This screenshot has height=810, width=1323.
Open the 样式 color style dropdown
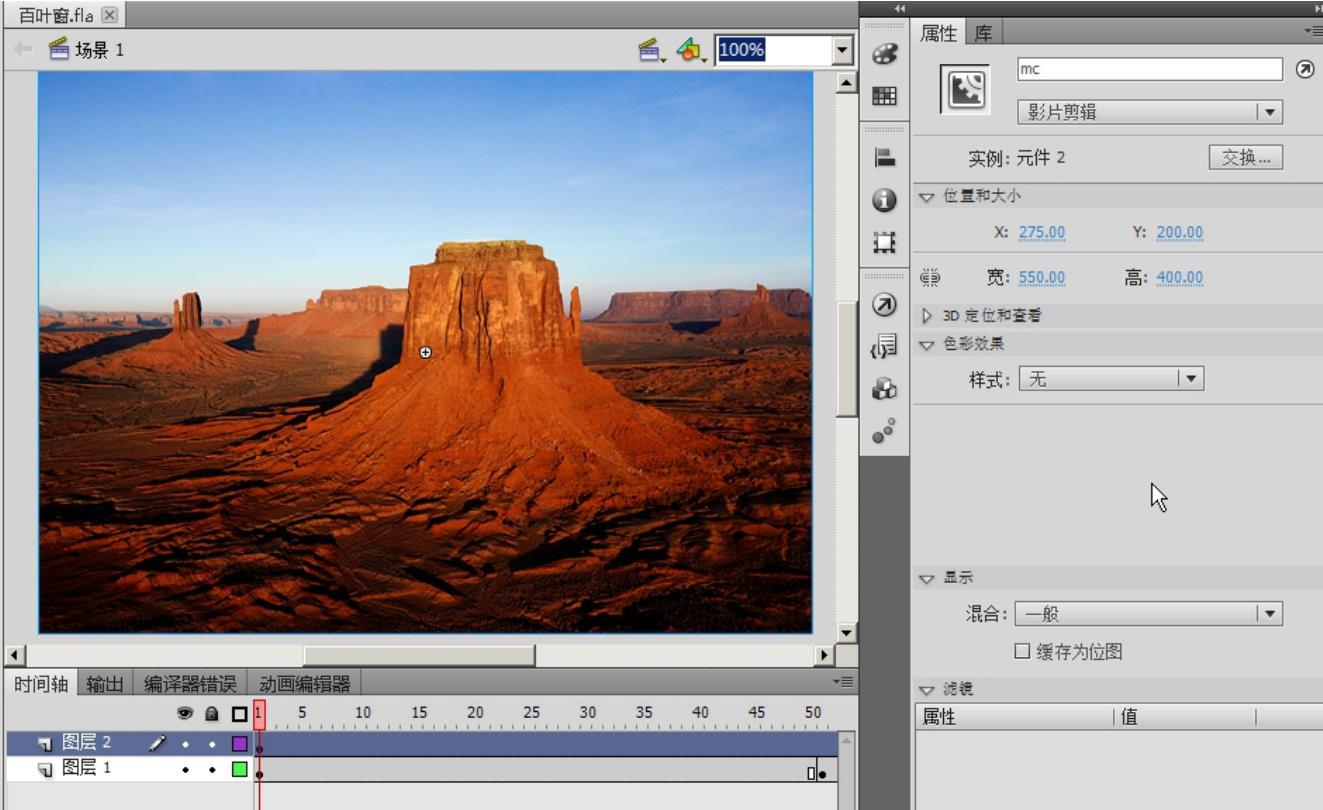click(x=1110, y=379)
